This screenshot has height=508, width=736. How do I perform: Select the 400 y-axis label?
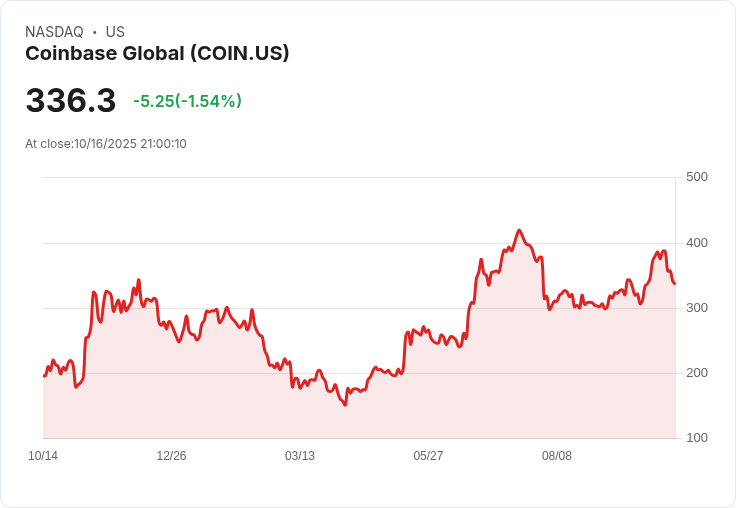[x=697, y=243]
